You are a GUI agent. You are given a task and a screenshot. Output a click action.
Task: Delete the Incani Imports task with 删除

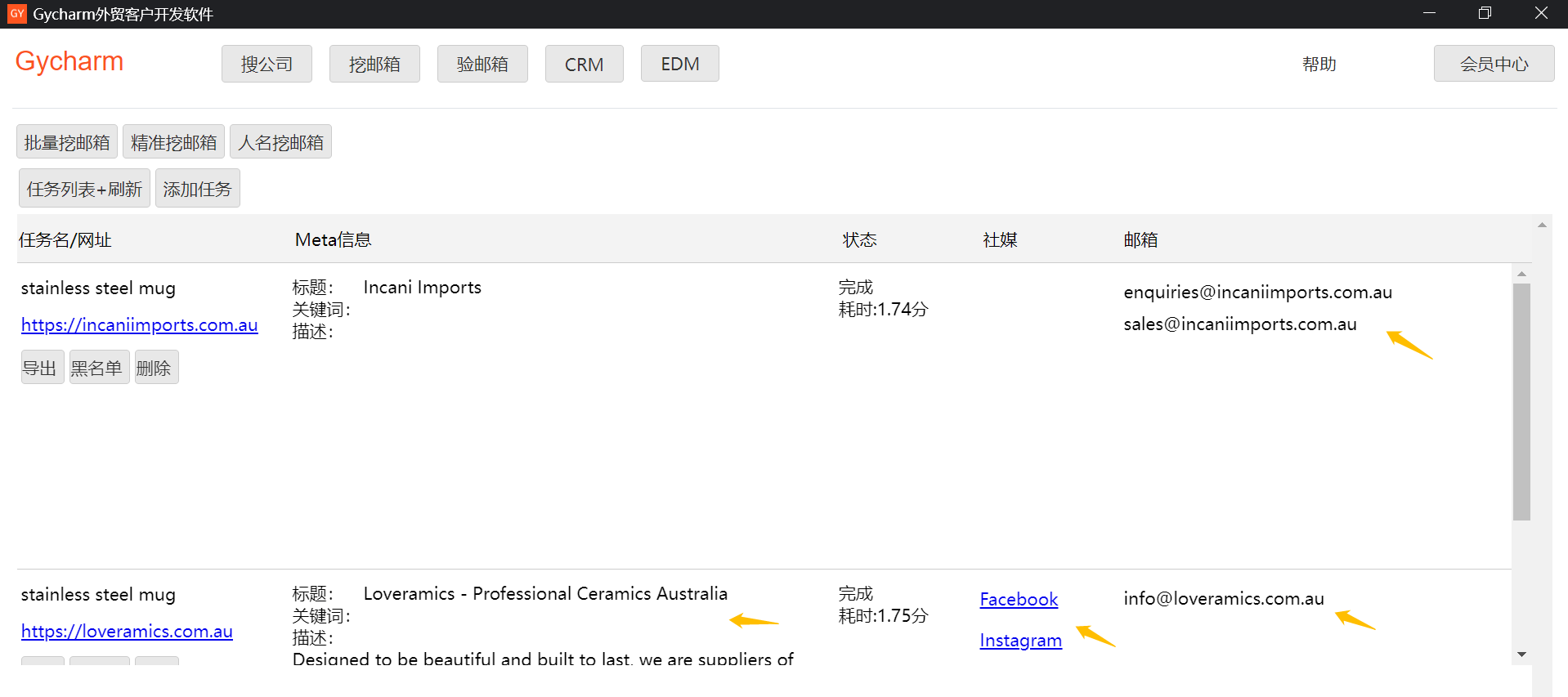tap(156, 368)
